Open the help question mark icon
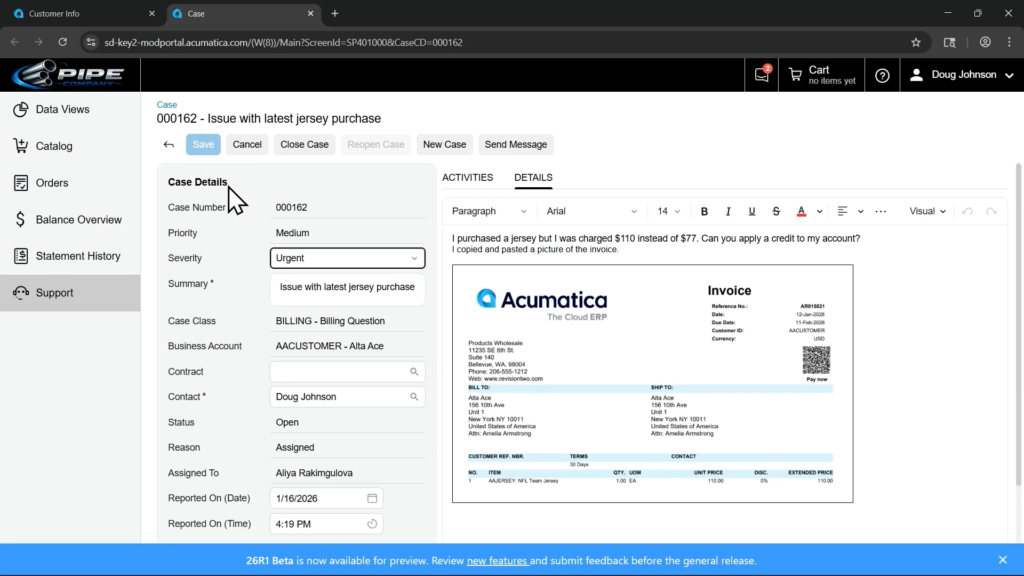The image size is (1024, 576). point(882,75)
